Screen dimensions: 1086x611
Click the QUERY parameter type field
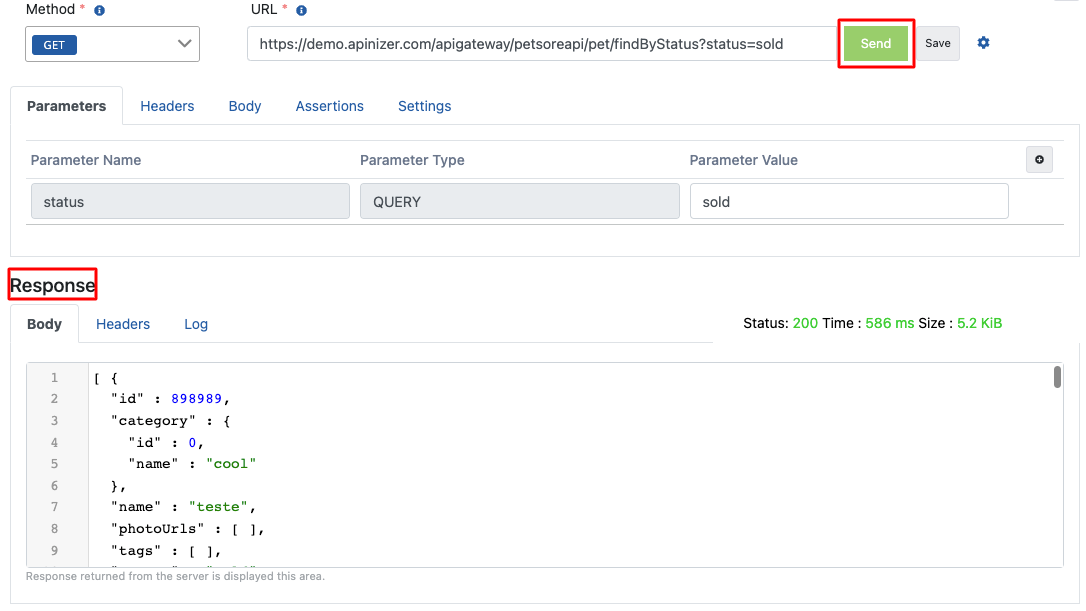pos(519,202)
